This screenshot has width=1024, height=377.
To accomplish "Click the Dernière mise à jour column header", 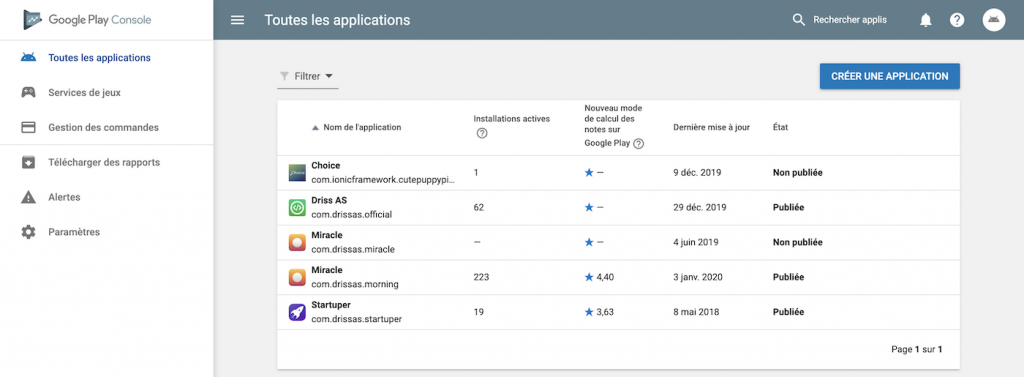I will 711,127.
